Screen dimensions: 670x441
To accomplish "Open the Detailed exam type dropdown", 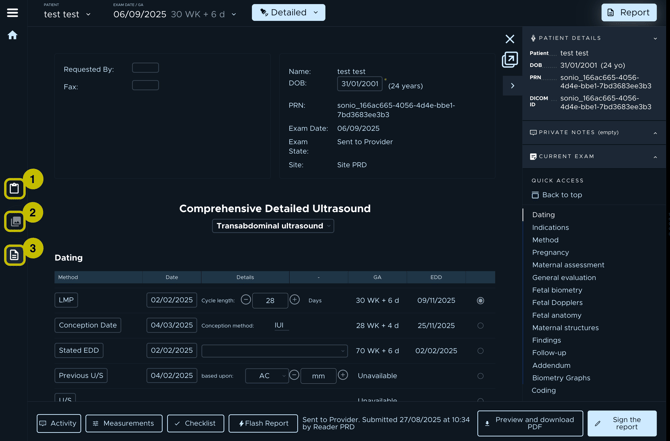I will (288, 12).
